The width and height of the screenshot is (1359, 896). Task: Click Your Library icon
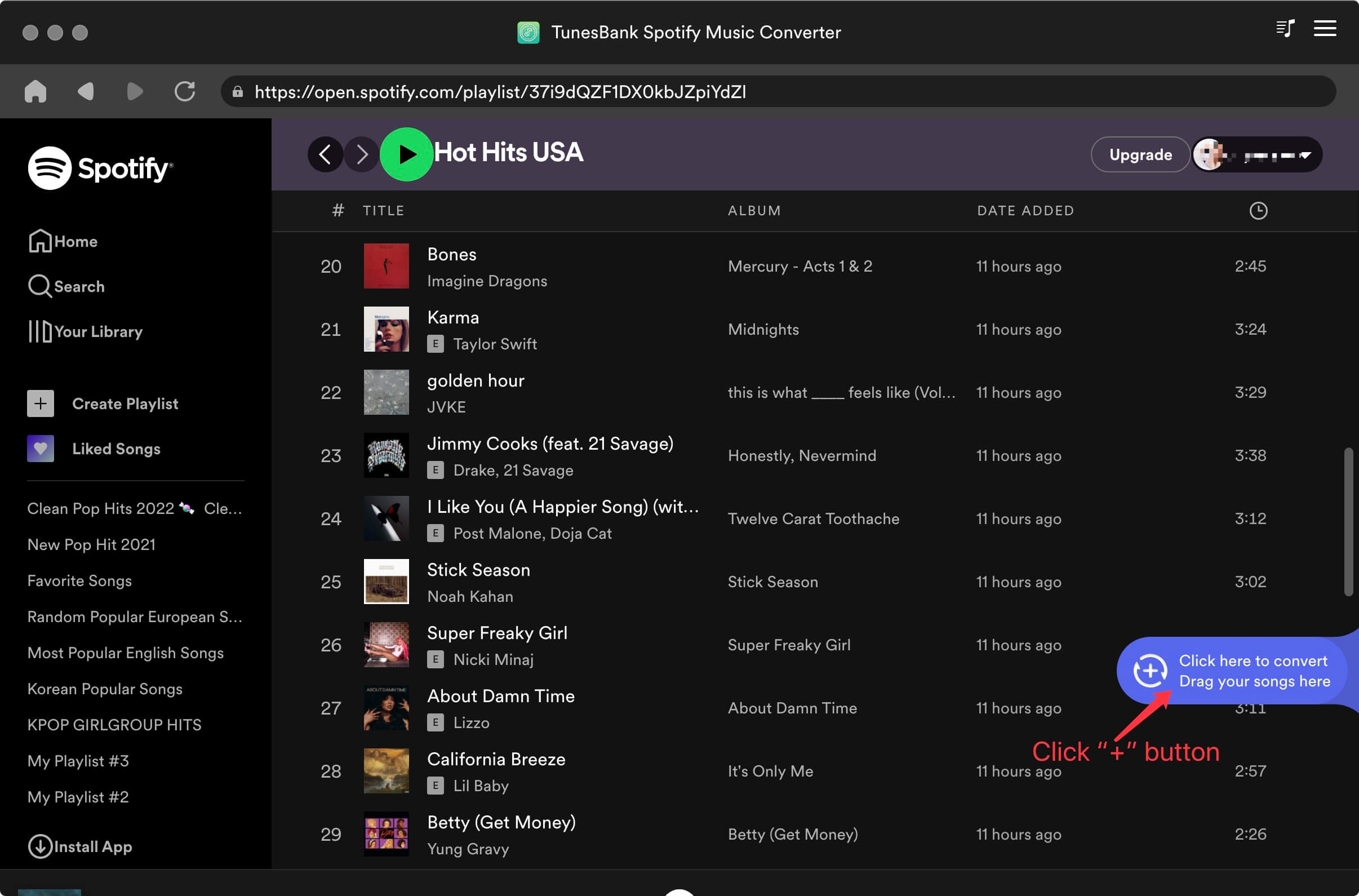(x=38, y=330)
